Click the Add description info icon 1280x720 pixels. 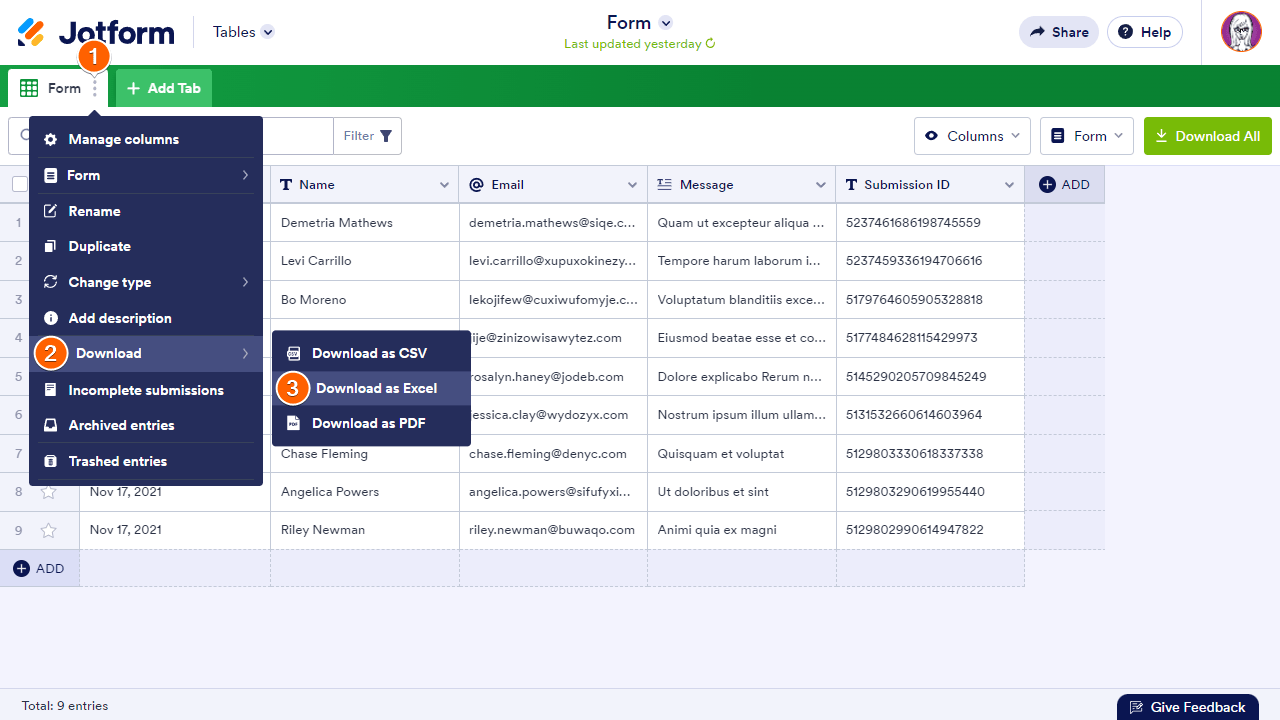point(51,318)
